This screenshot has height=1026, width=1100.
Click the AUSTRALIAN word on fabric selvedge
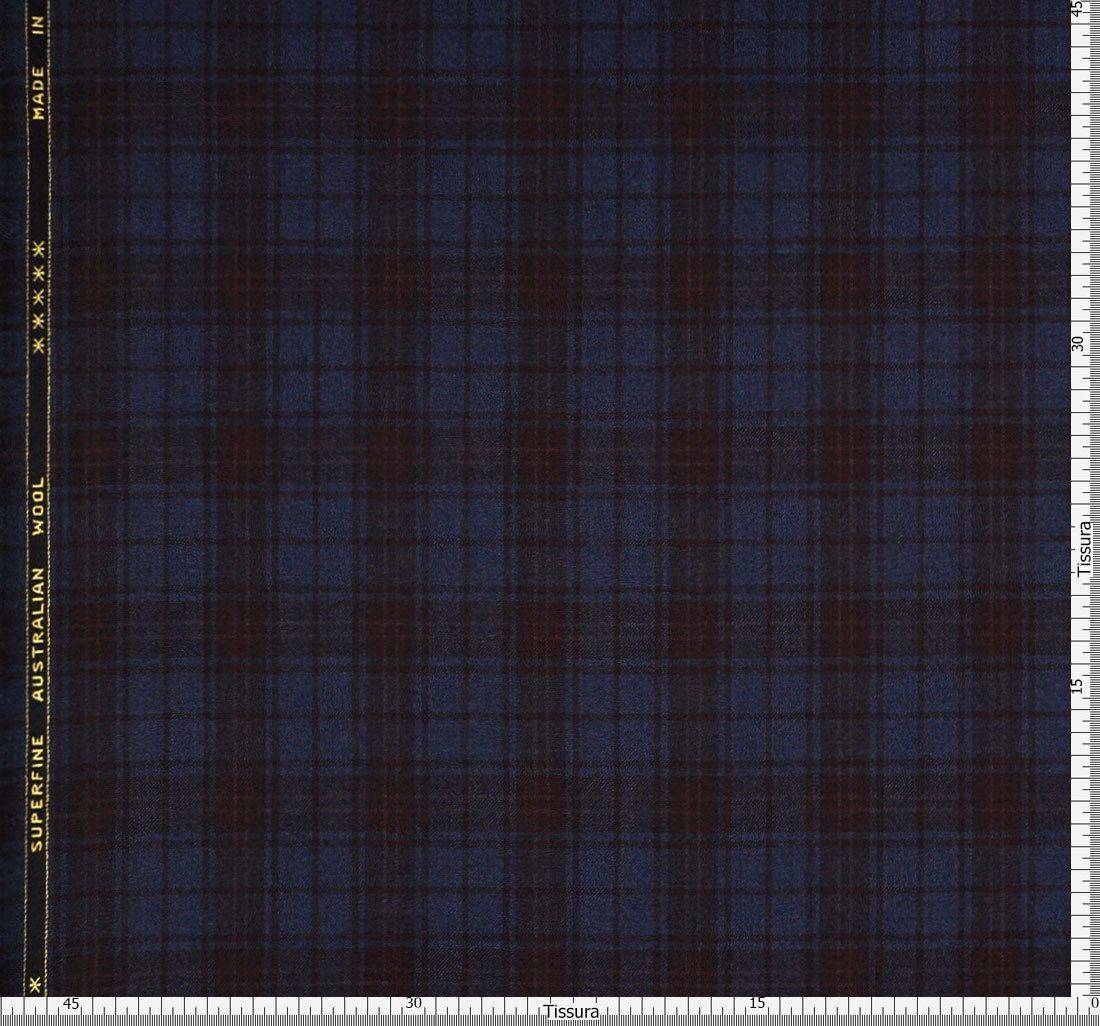point(38,635)
